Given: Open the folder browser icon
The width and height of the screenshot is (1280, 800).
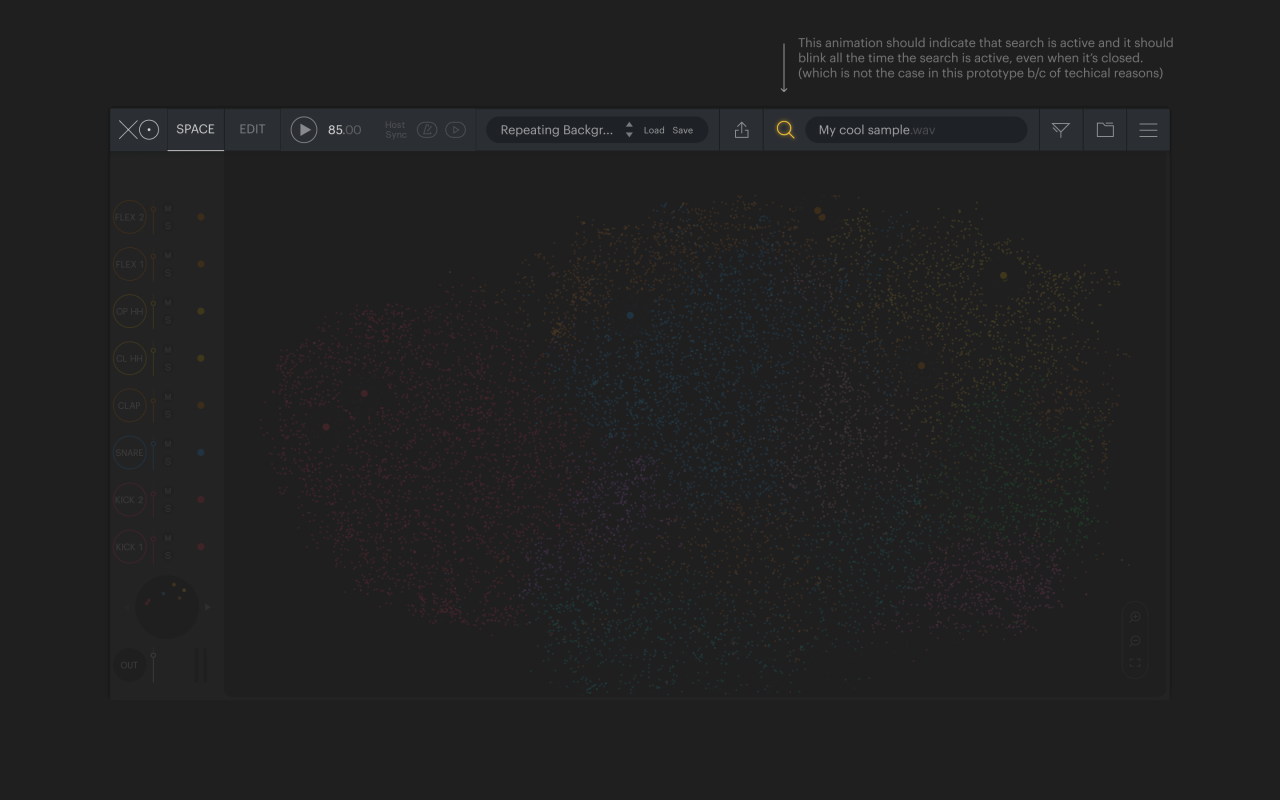Looking at the screenshot, I should (x=1105, y=130).
